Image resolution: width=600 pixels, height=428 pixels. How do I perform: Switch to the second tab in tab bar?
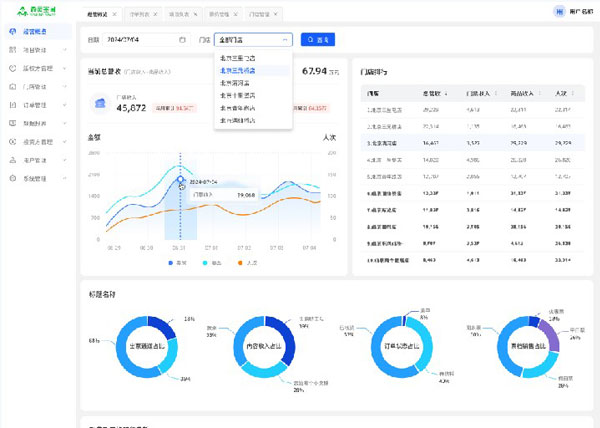pos(142,15)
